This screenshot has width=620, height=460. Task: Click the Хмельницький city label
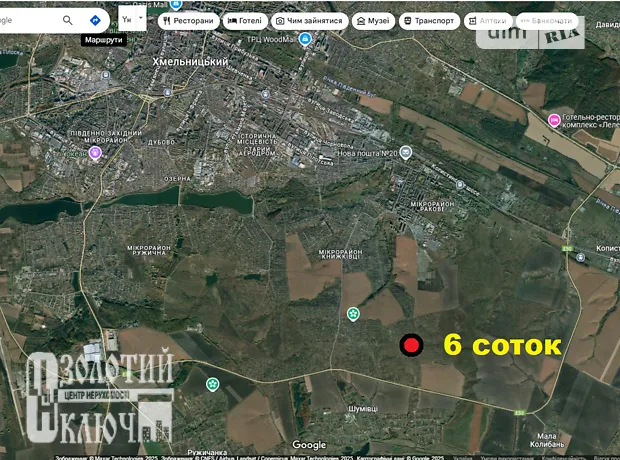190,62
